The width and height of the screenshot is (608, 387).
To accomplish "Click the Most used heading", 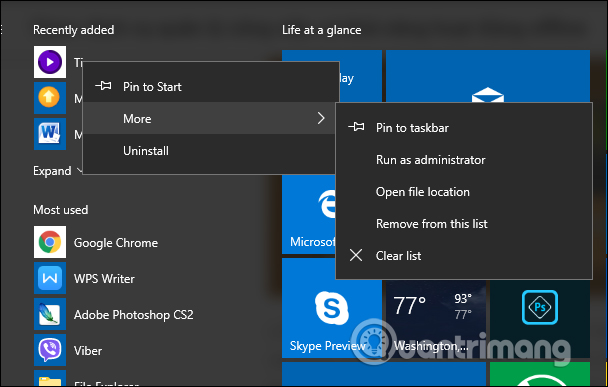I will click(x=60, y=210).
